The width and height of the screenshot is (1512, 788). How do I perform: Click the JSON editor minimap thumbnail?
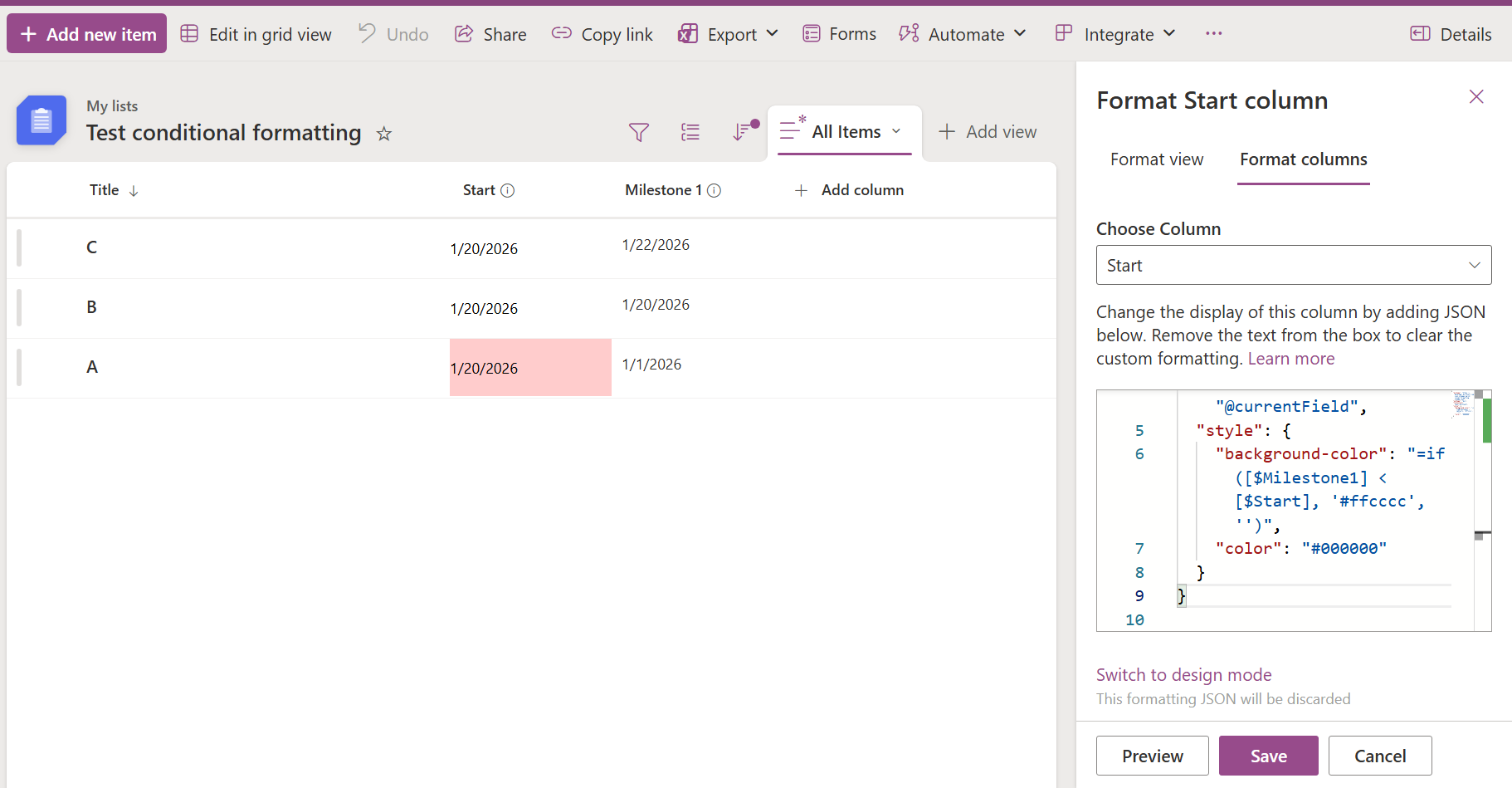(x=1462, y=403)
